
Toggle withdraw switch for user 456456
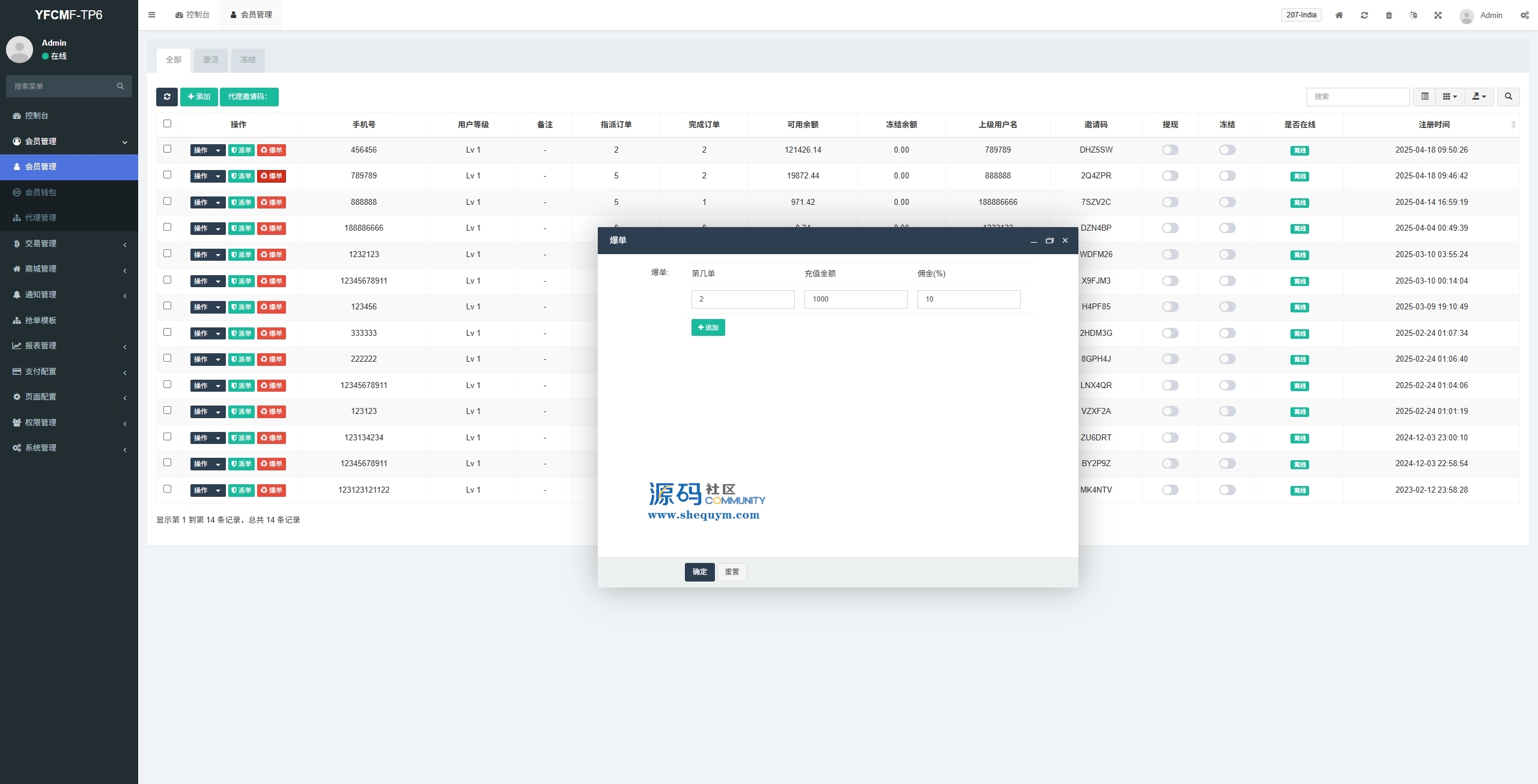point(1170,150)
